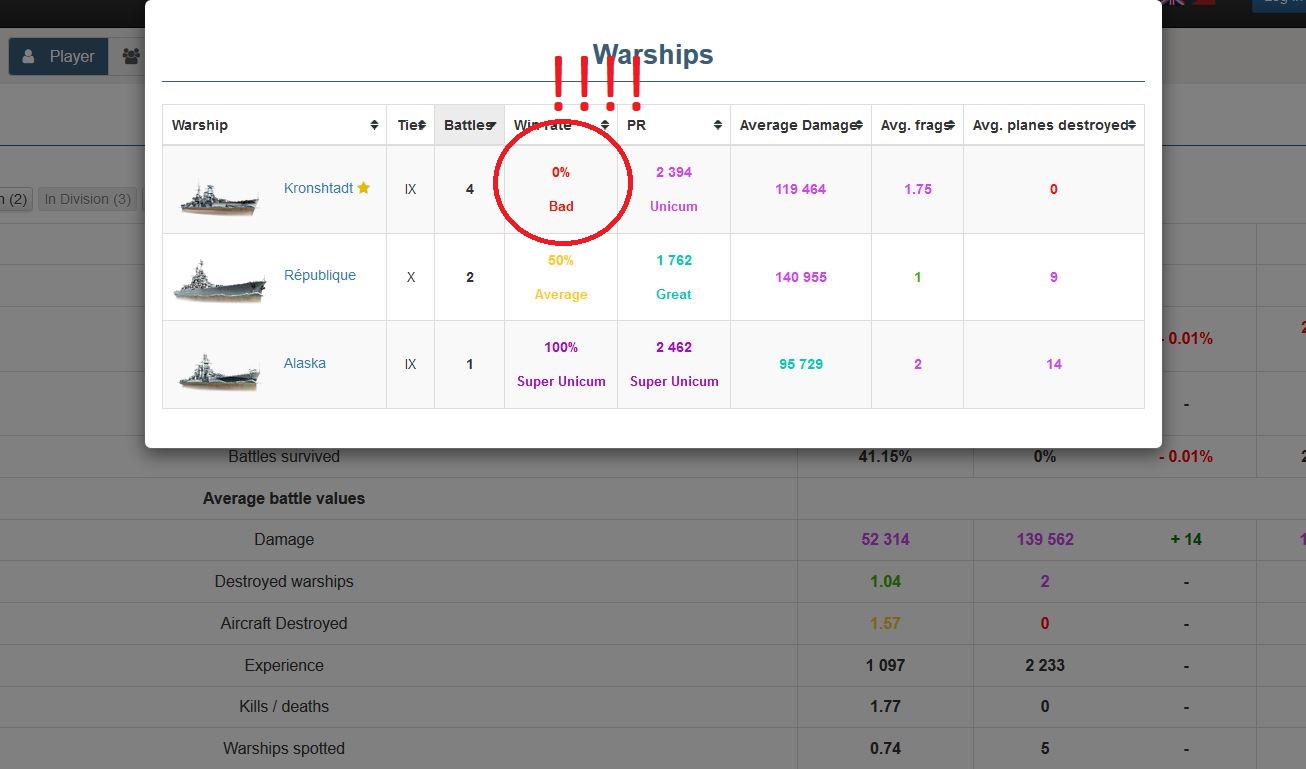The height and width of the screenshot is (769, 1306).
Task: Click République win rate 50% Average
Action: coord(561,277)
